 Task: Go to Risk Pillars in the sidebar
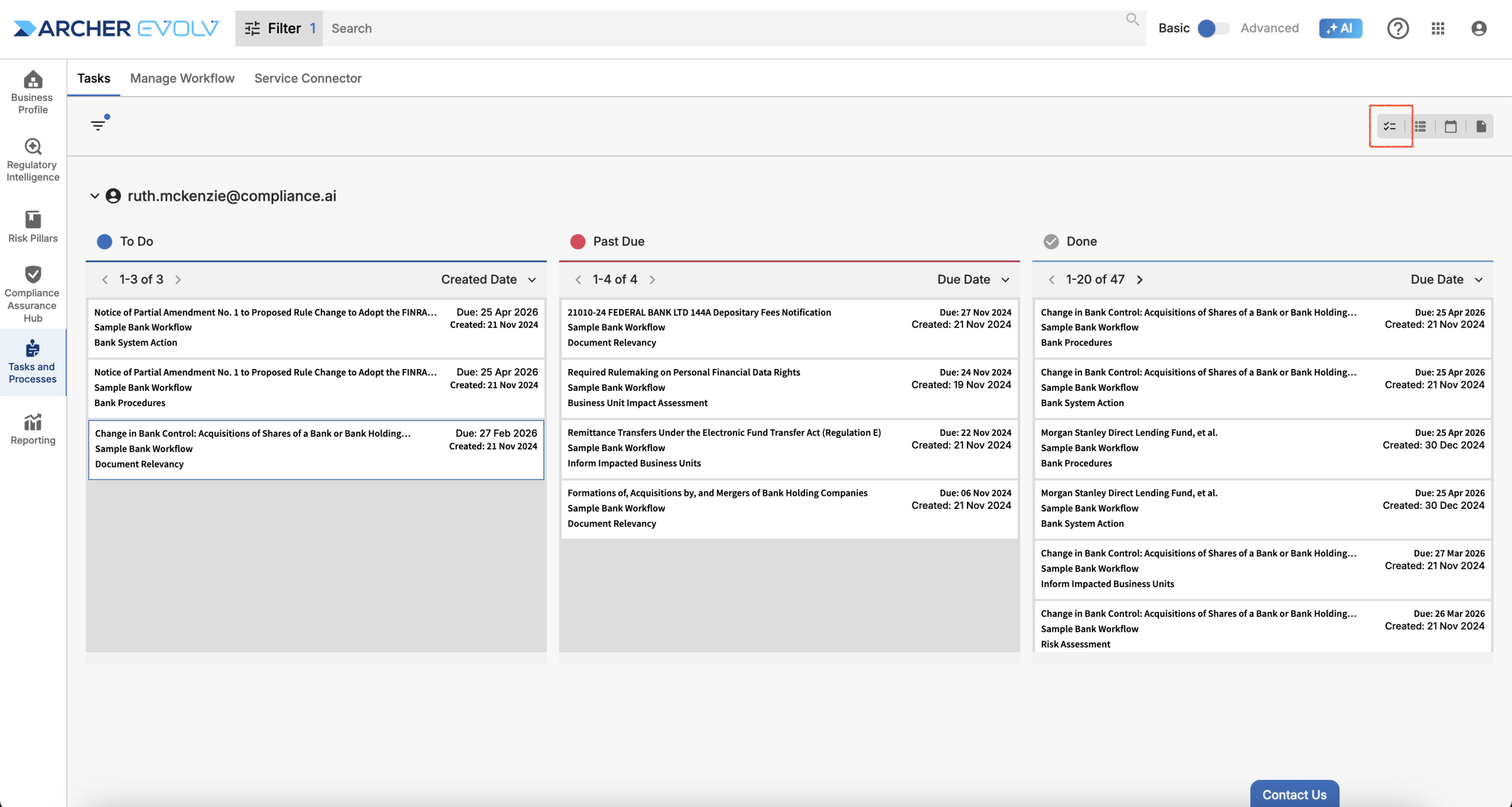pyautogui.click(x=32, y=227)
